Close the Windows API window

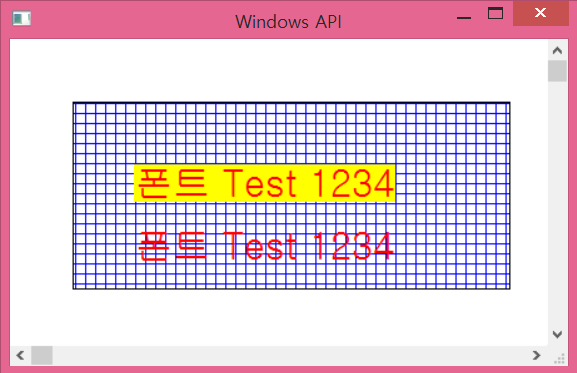click(x=541, y=14)
